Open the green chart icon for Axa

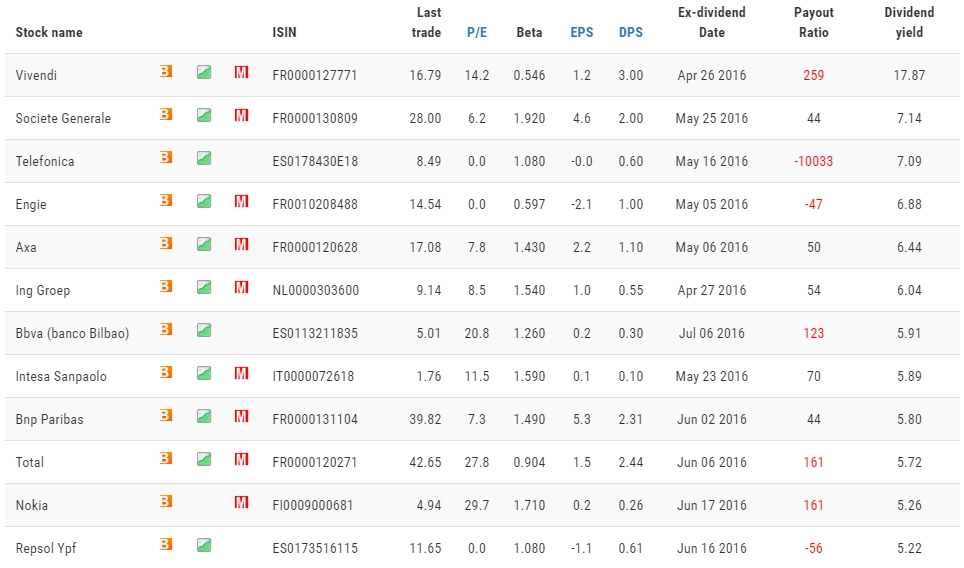[x=204, y=244]
